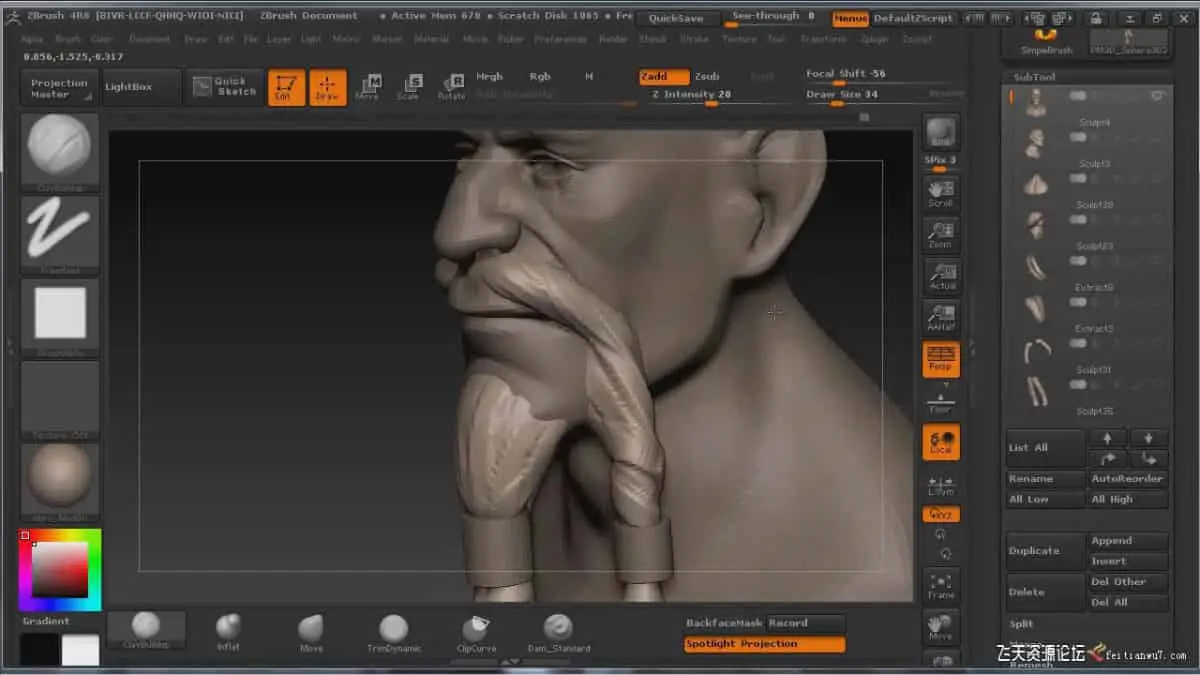The width and height of the screenshot is (1200, 675).
Task: Click the List All subtool button
Action: point(1046,448)
